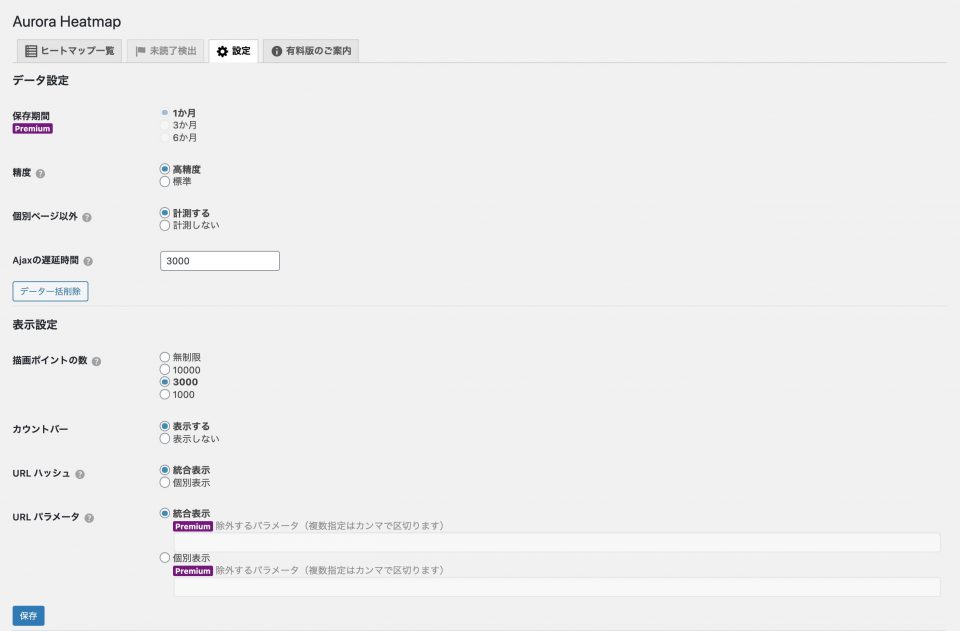Hide the count bar by selecting 表示しない

point(164,438)
